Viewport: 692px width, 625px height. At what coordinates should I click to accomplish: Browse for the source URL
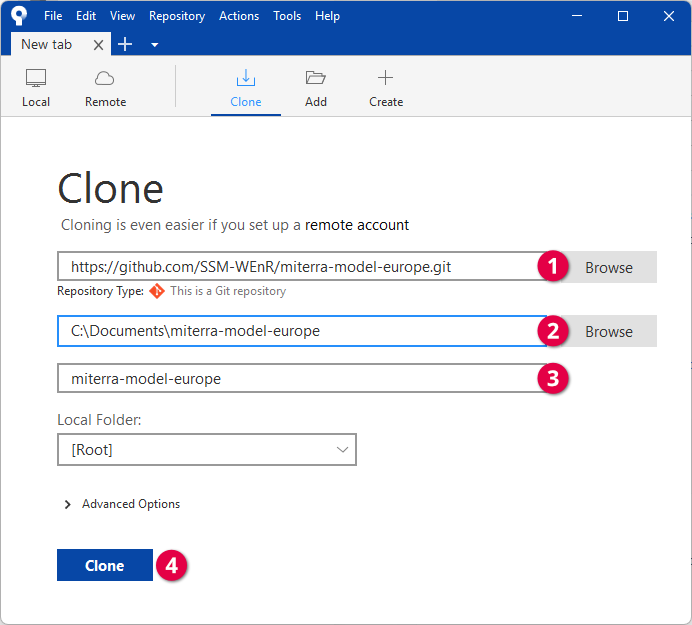609,267
